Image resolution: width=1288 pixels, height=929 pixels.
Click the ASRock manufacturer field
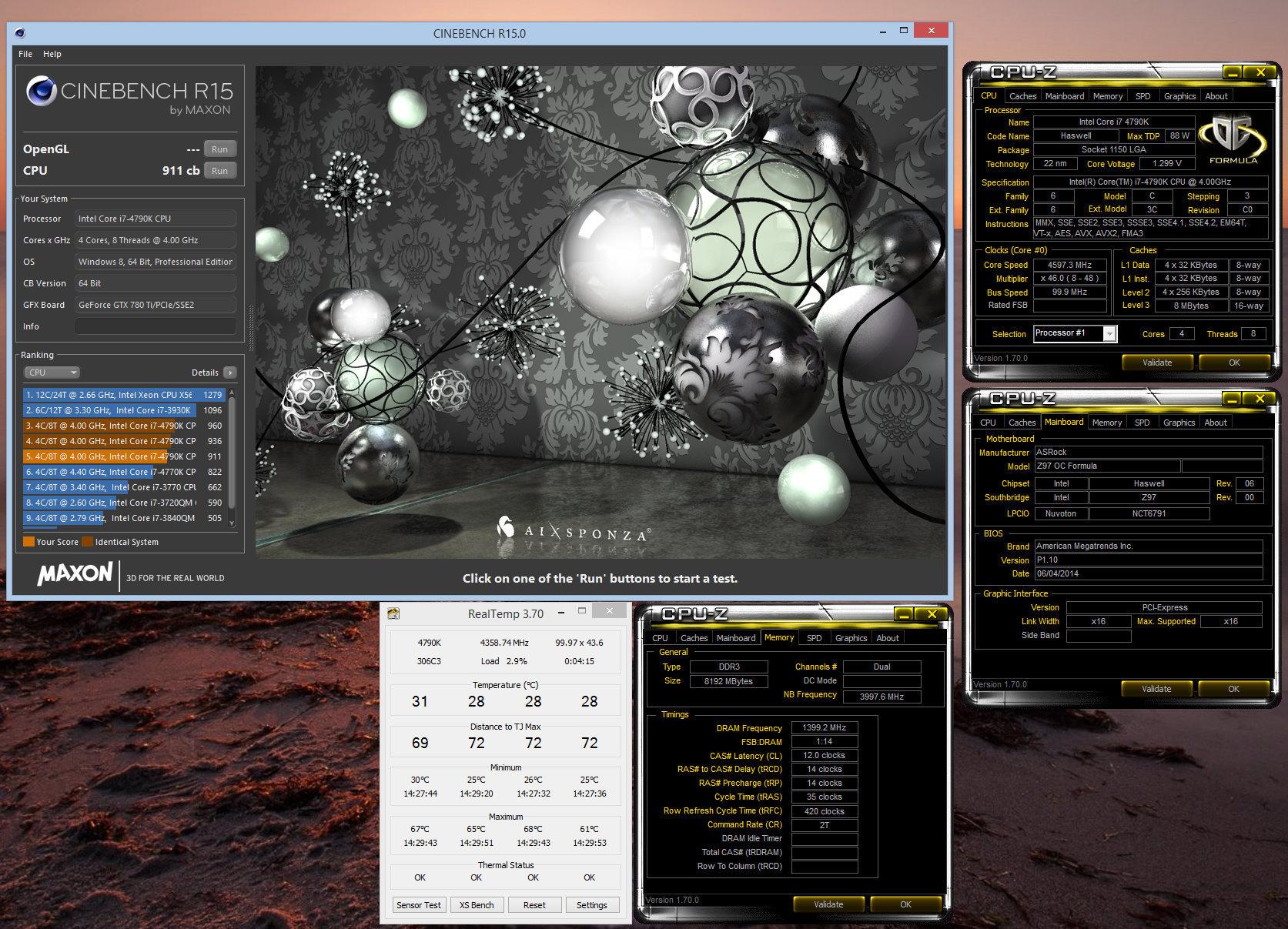1149,453
